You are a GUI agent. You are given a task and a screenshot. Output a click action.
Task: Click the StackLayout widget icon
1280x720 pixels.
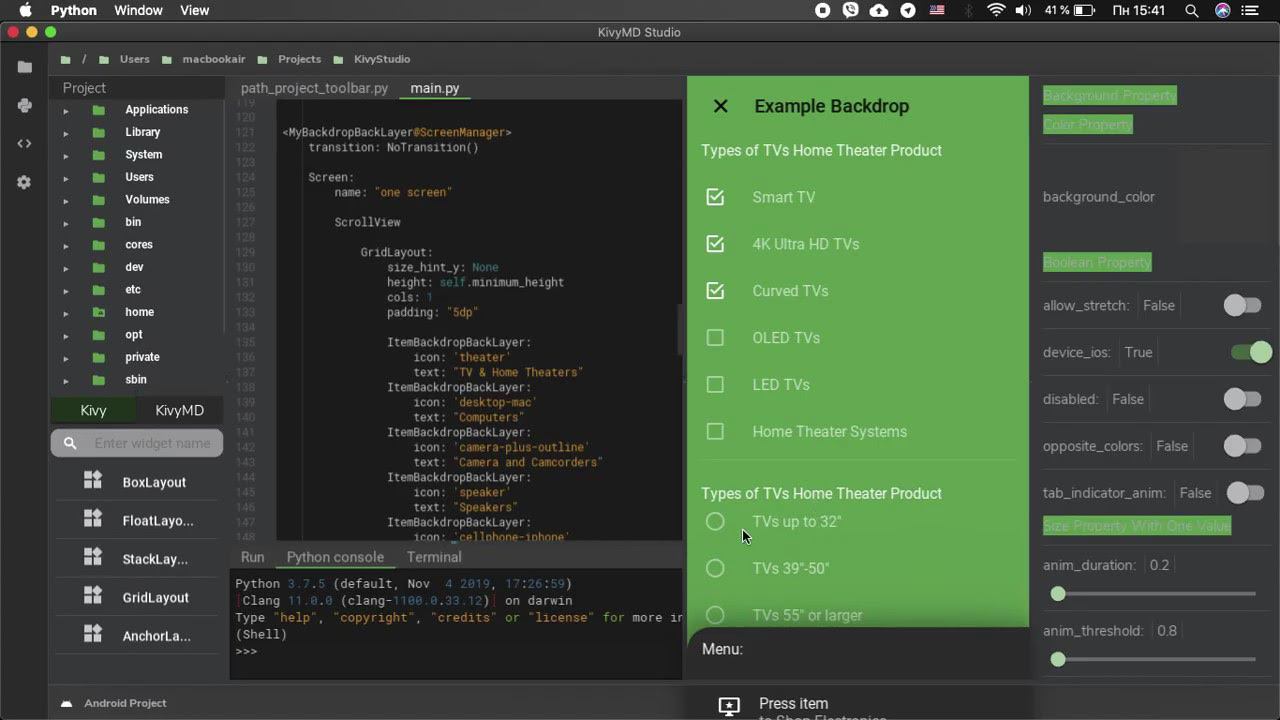point(93,558)
